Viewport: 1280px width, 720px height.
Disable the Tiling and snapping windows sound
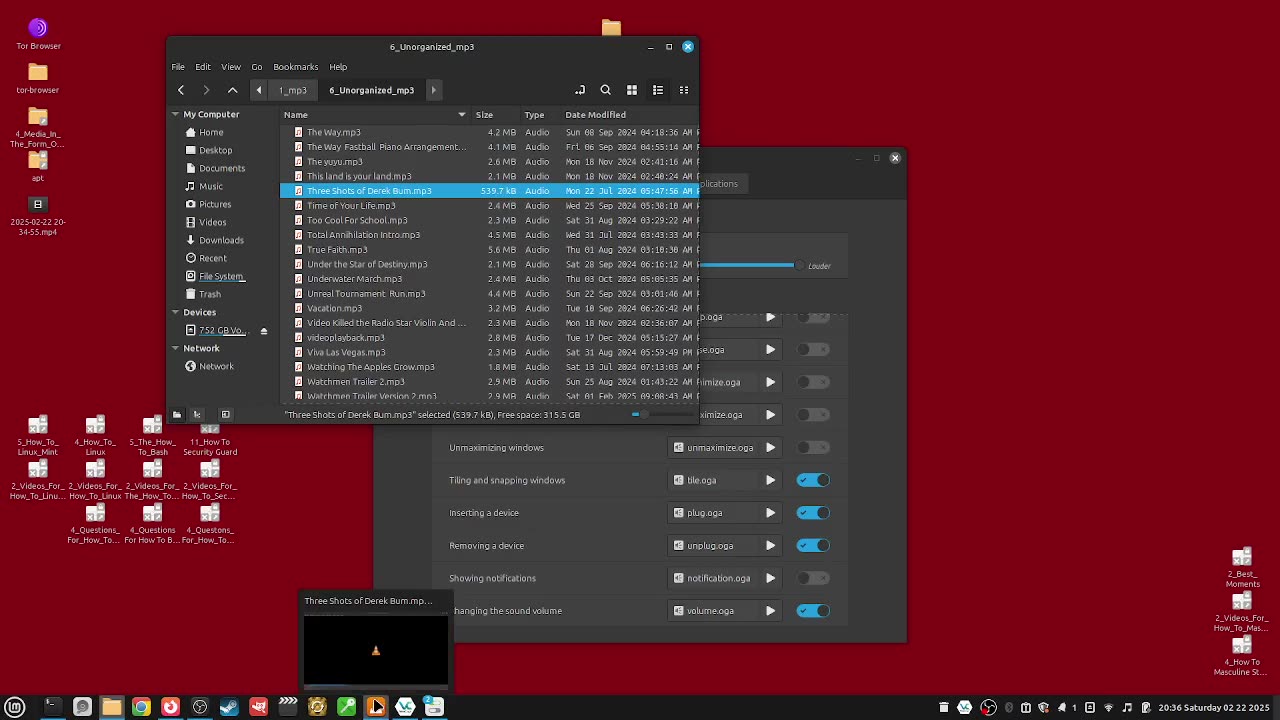pos(813,480)
